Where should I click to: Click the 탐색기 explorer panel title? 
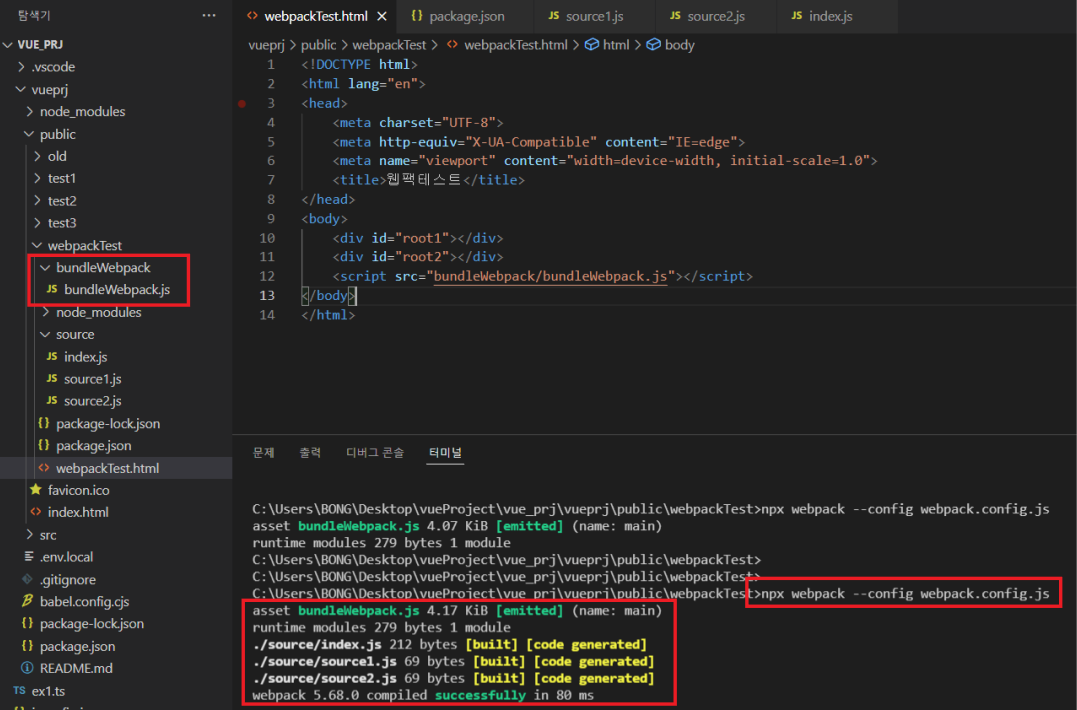[34, 15]
